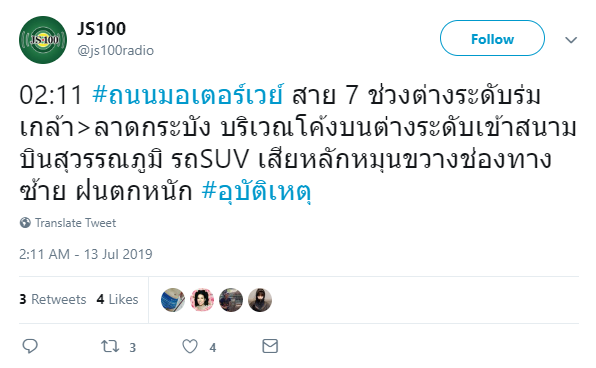The image size is (596, 368).
Task: View fourth liker avatar wearing dark hat
Action: [x=260, y=300]
